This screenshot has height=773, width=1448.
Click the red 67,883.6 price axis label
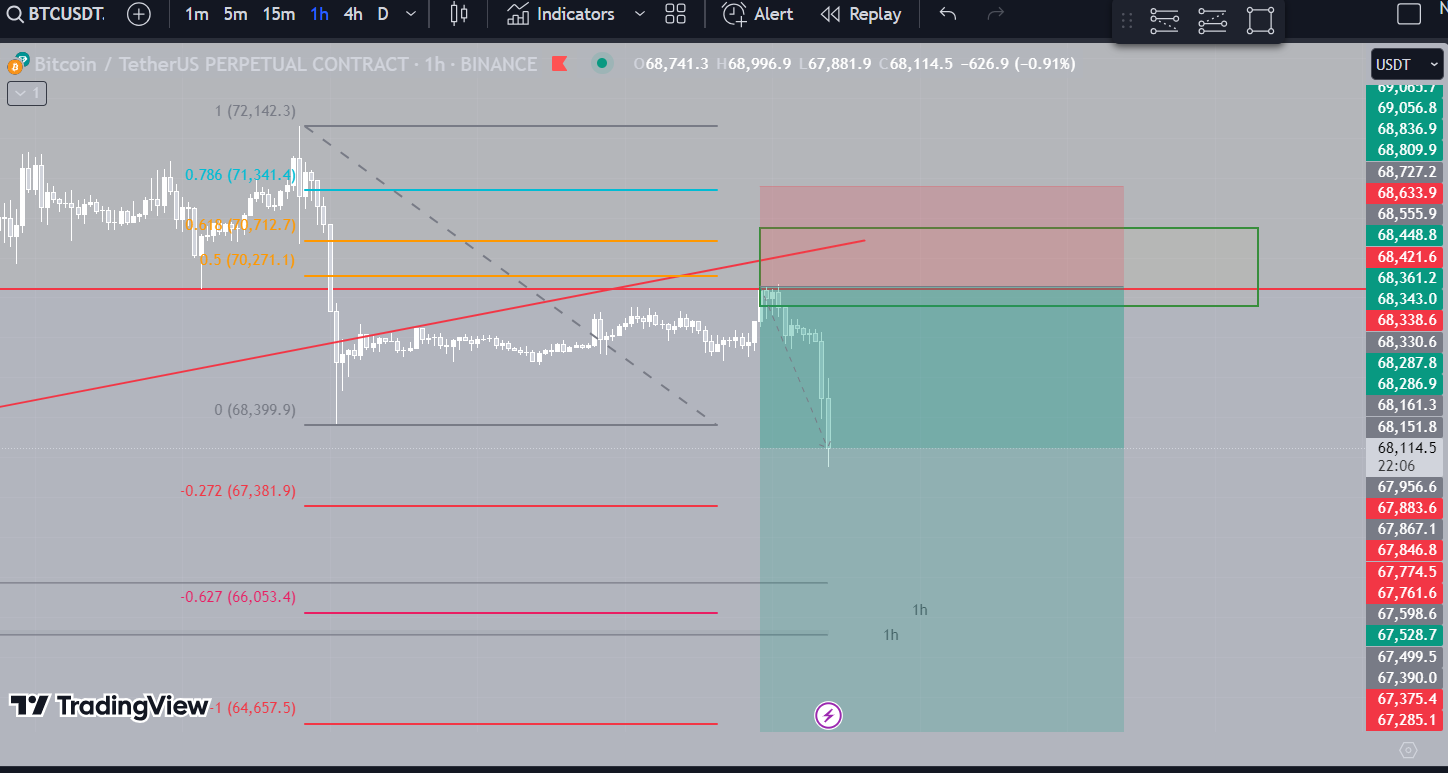[x=1406, y=508]
